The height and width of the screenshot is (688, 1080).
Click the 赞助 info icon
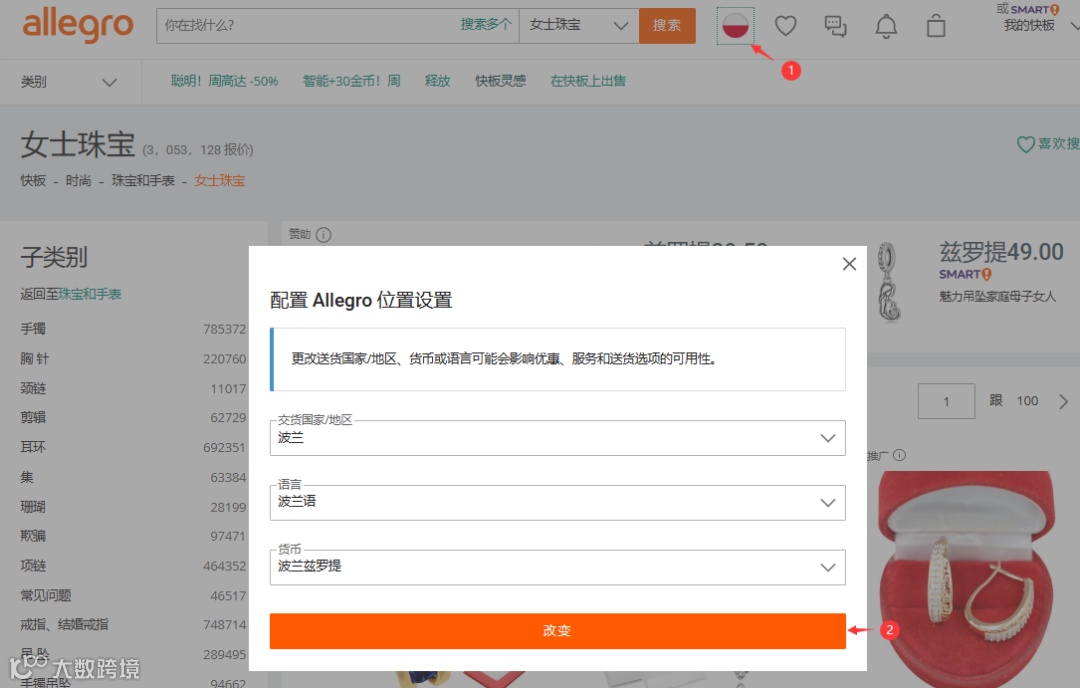click(323, 235)
